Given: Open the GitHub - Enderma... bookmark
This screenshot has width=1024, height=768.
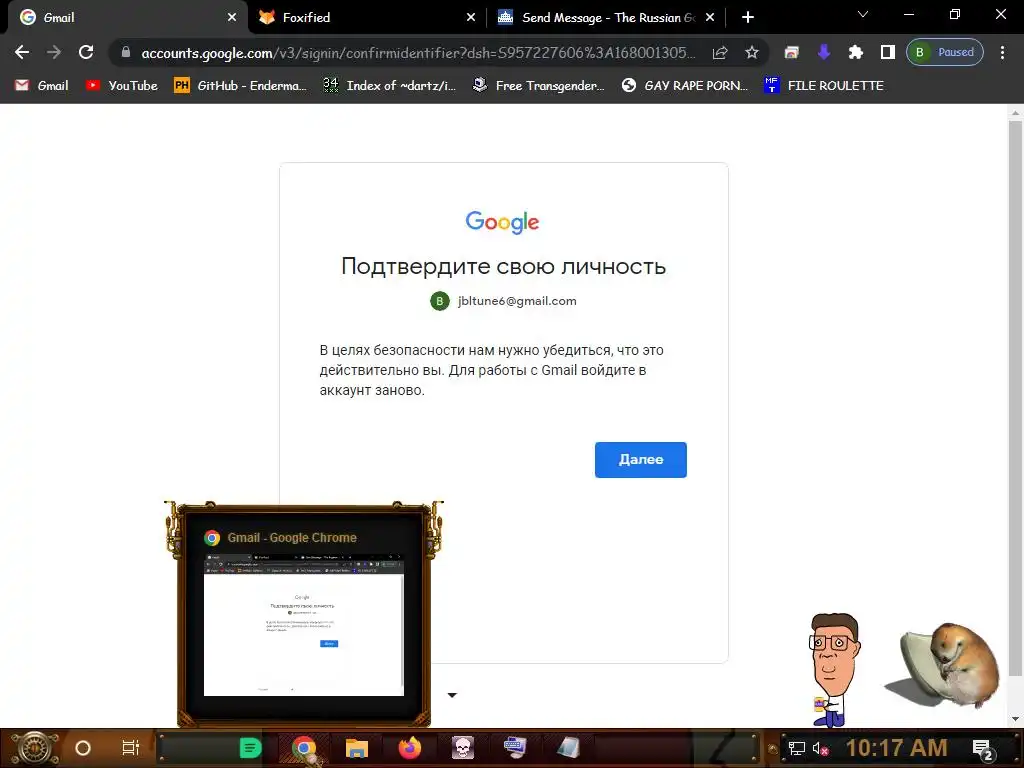Looking at the screenshot, I should tap(240, 86).
